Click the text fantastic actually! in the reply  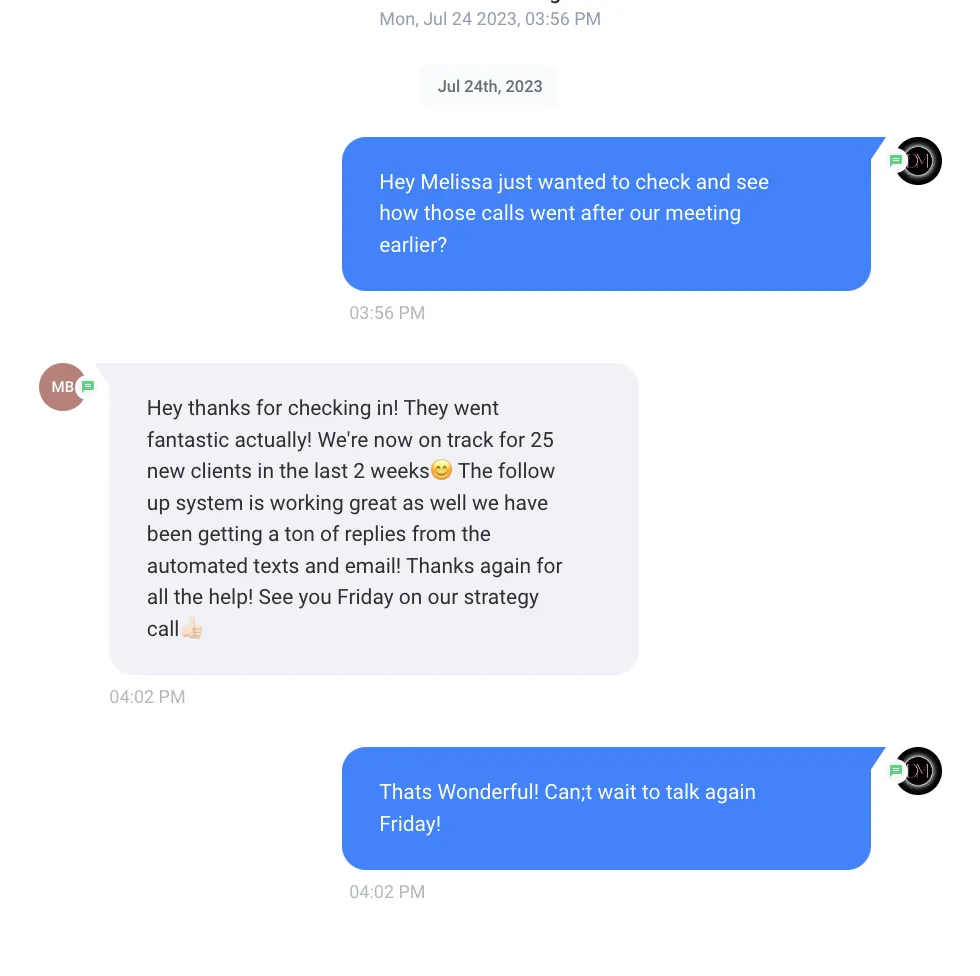coord(229,440)
